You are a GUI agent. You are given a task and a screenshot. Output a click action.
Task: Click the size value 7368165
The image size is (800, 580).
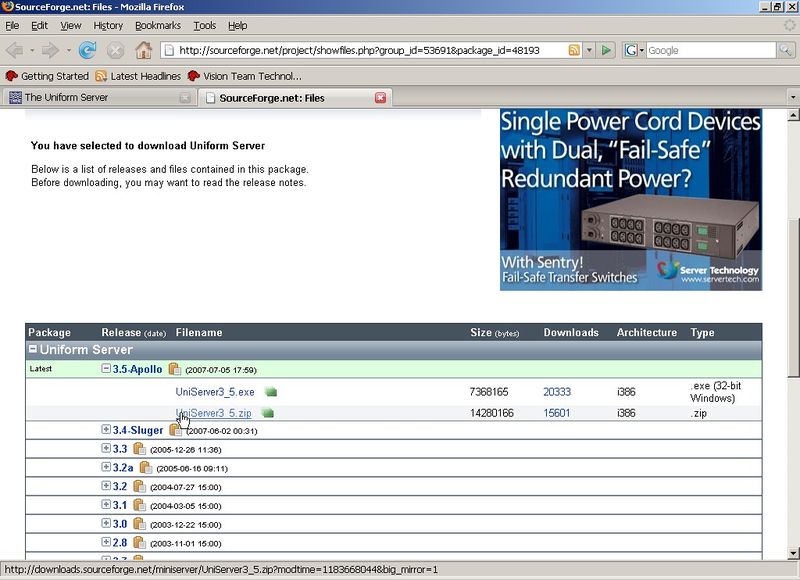click(489, 392)
